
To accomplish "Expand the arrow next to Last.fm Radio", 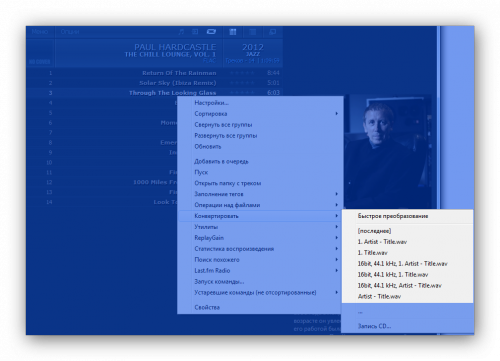I will coord(337,271).
